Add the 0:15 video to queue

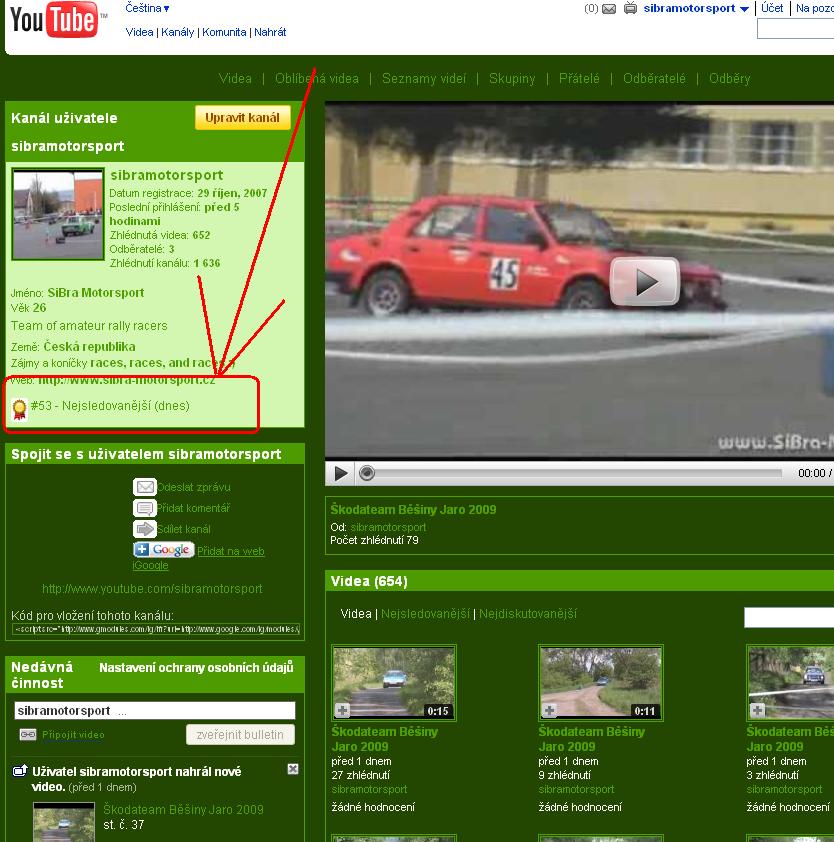coord(342,710)
